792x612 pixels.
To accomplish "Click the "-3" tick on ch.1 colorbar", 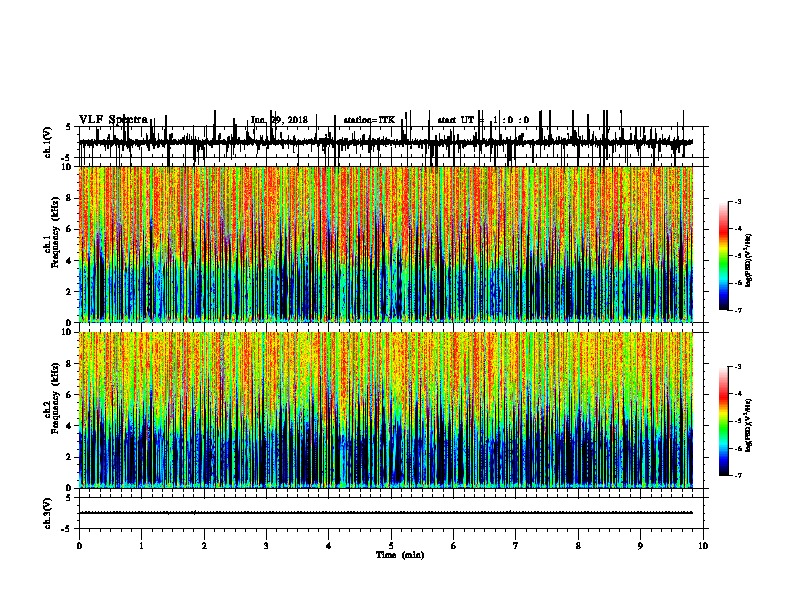I will tap(737, 201).
